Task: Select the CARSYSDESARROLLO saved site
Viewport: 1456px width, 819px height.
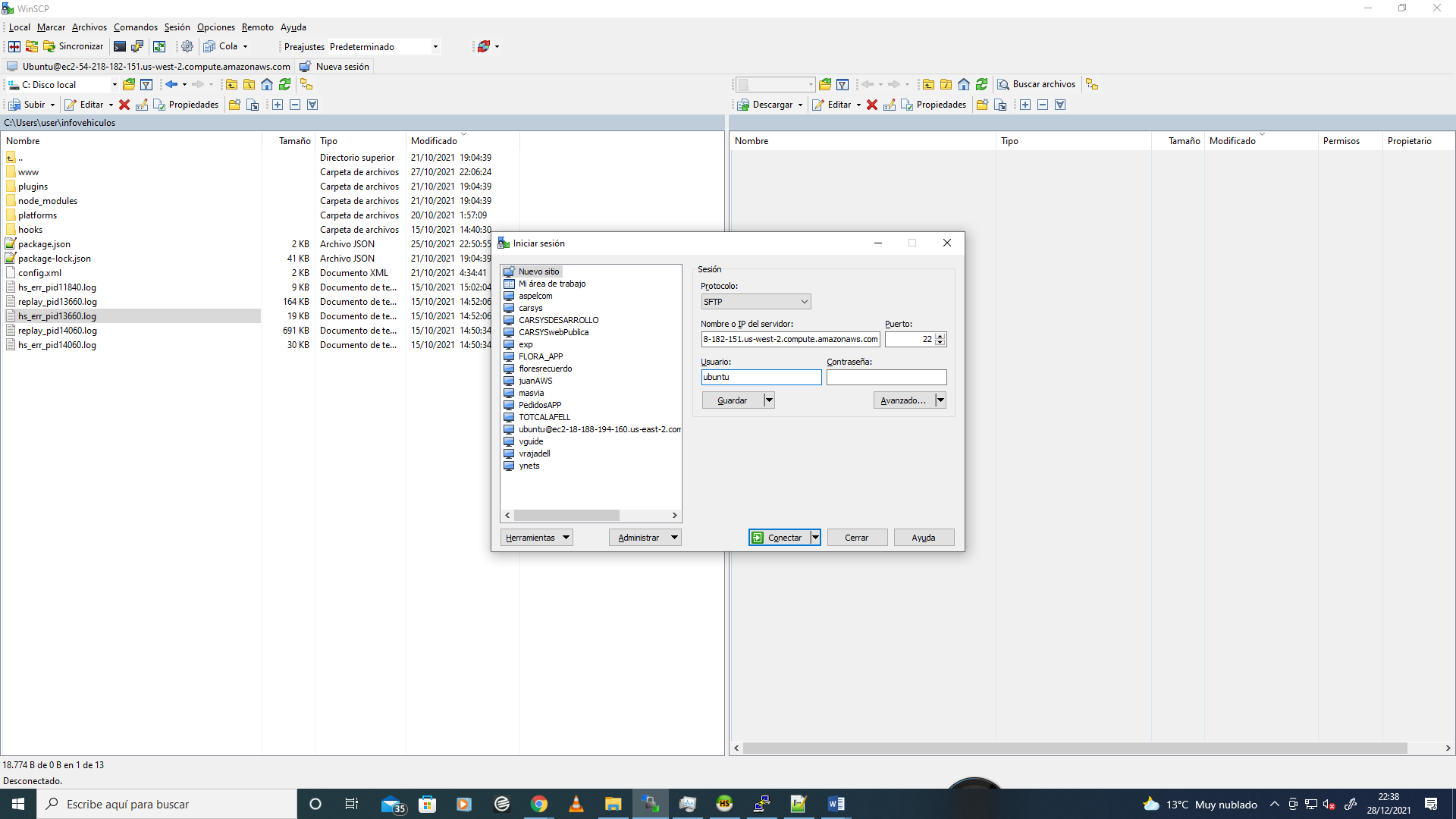Action: (558, 320)
